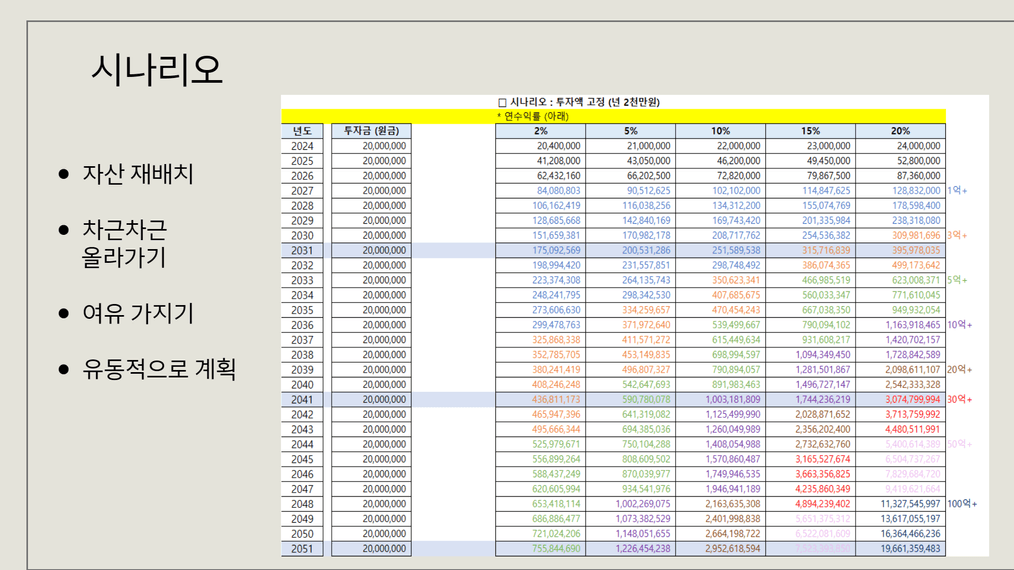Click the 10% column header
The width and height of the screenshot is (1014, 570).
(720, 131)
